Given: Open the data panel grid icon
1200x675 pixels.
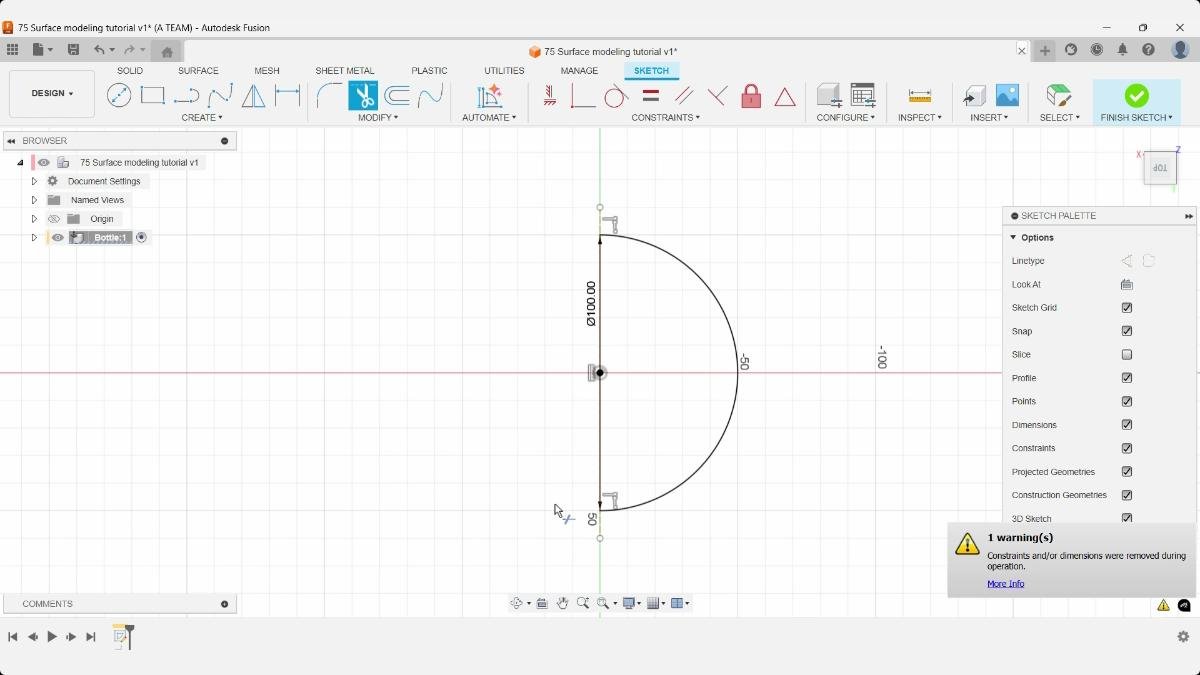Looking at the screenshot, I should (x=12, y=50).
